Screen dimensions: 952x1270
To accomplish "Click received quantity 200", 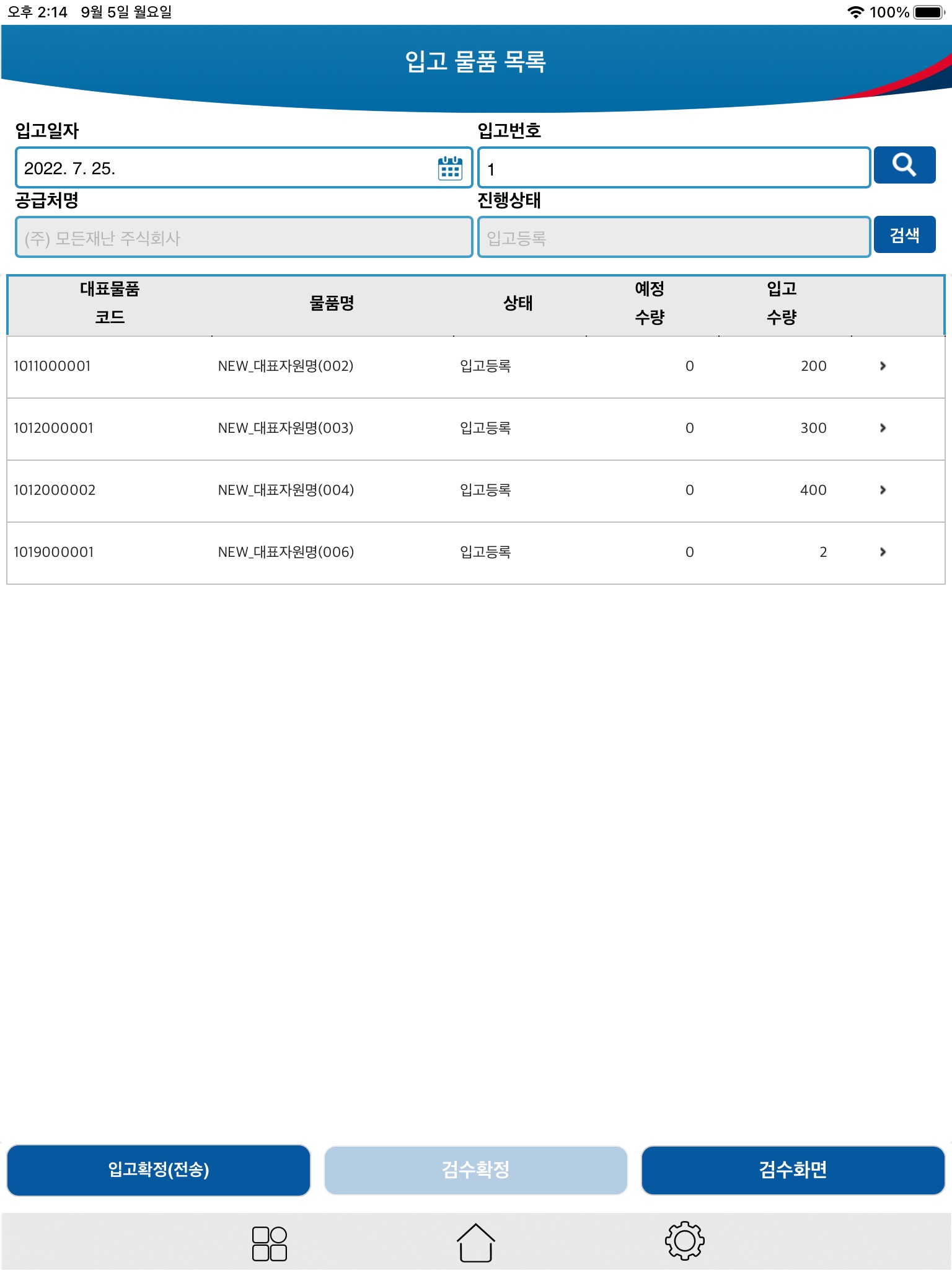I will [813, 366].
